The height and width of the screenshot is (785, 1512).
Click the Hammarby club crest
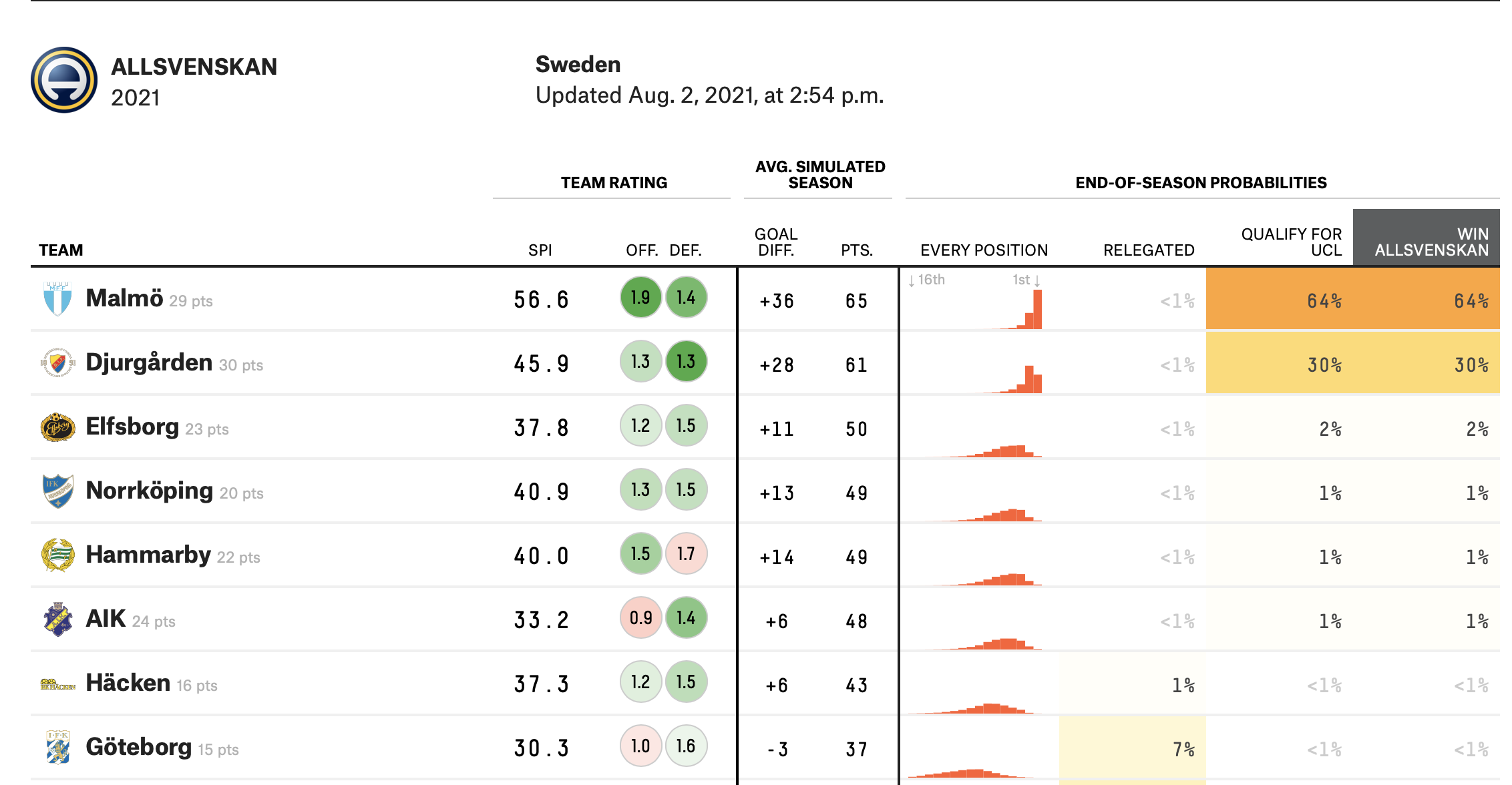click(x=57, y=555)
